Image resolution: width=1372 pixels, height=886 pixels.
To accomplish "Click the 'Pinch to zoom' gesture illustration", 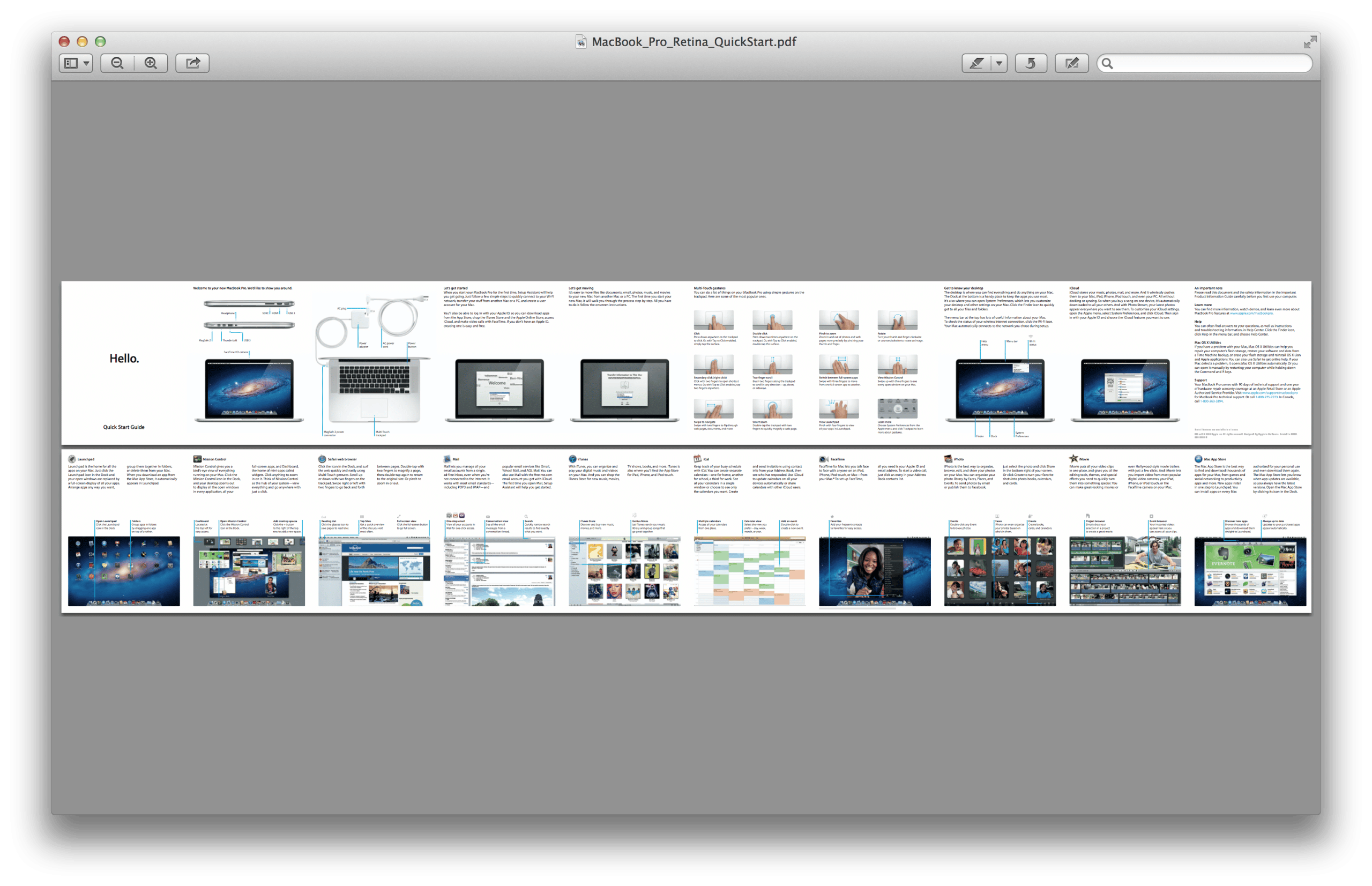I will click(x=839, y=320).
